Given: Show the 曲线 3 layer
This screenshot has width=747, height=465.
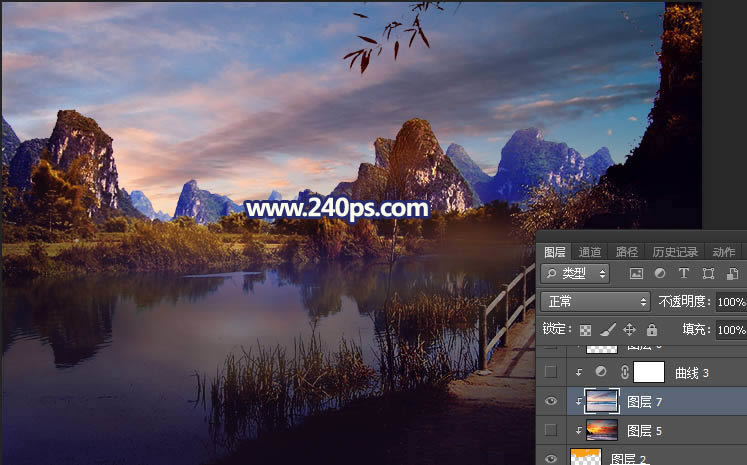Looking at the screenshot, I should coord(551,372).
